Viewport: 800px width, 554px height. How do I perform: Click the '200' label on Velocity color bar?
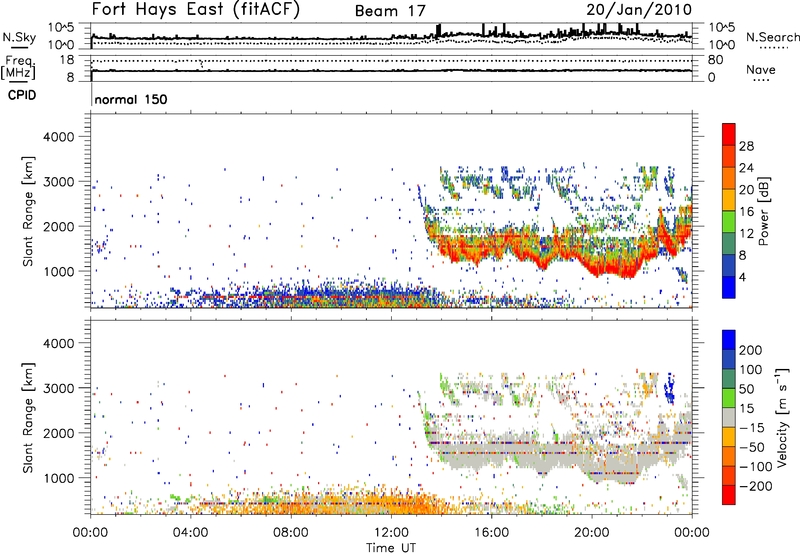751,350
